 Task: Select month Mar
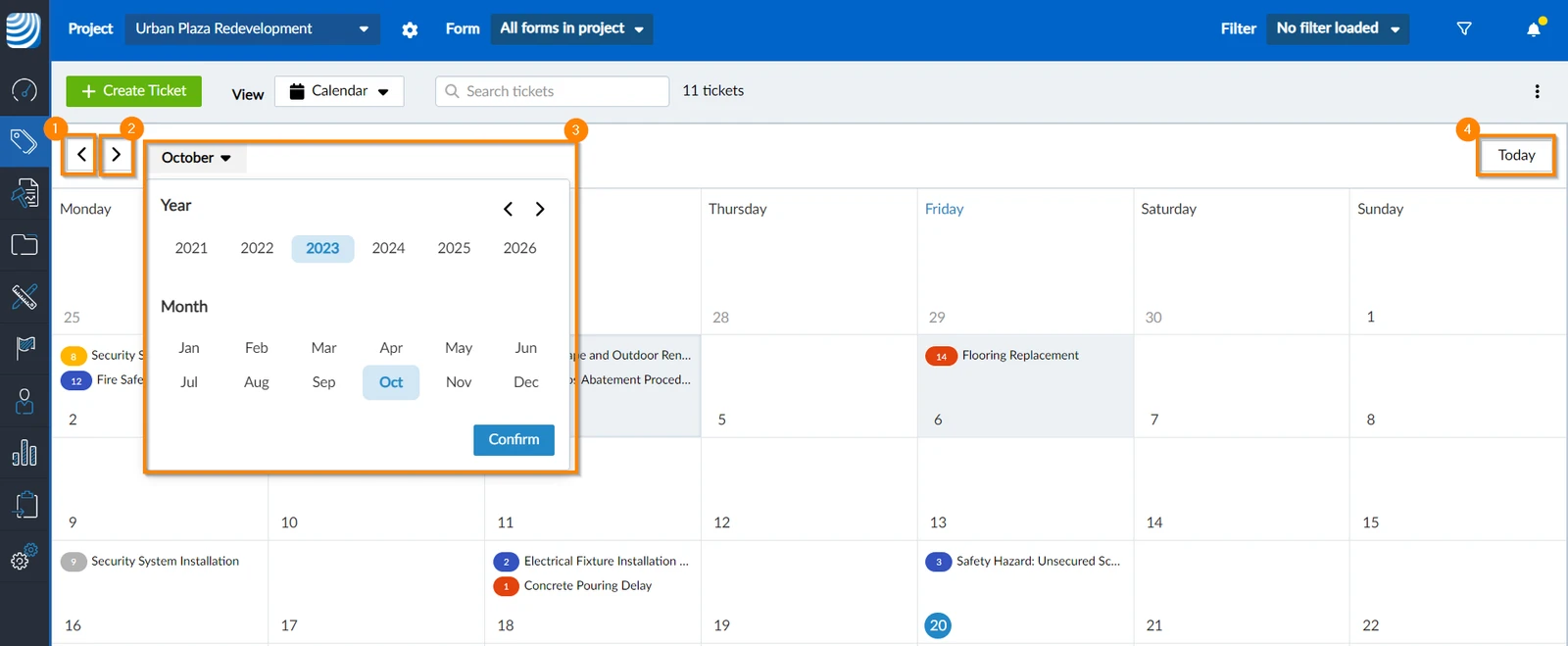(323, 348)
